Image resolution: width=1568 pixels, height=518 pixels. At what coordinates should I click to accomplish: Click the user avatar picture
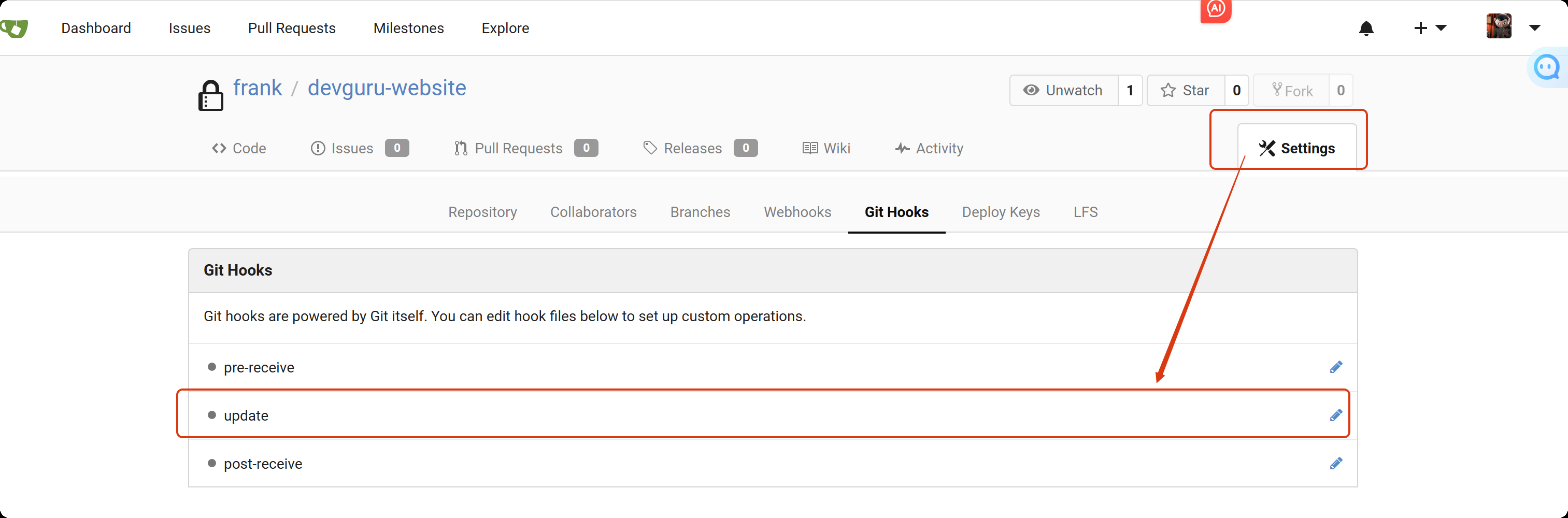pos(1498,27)
